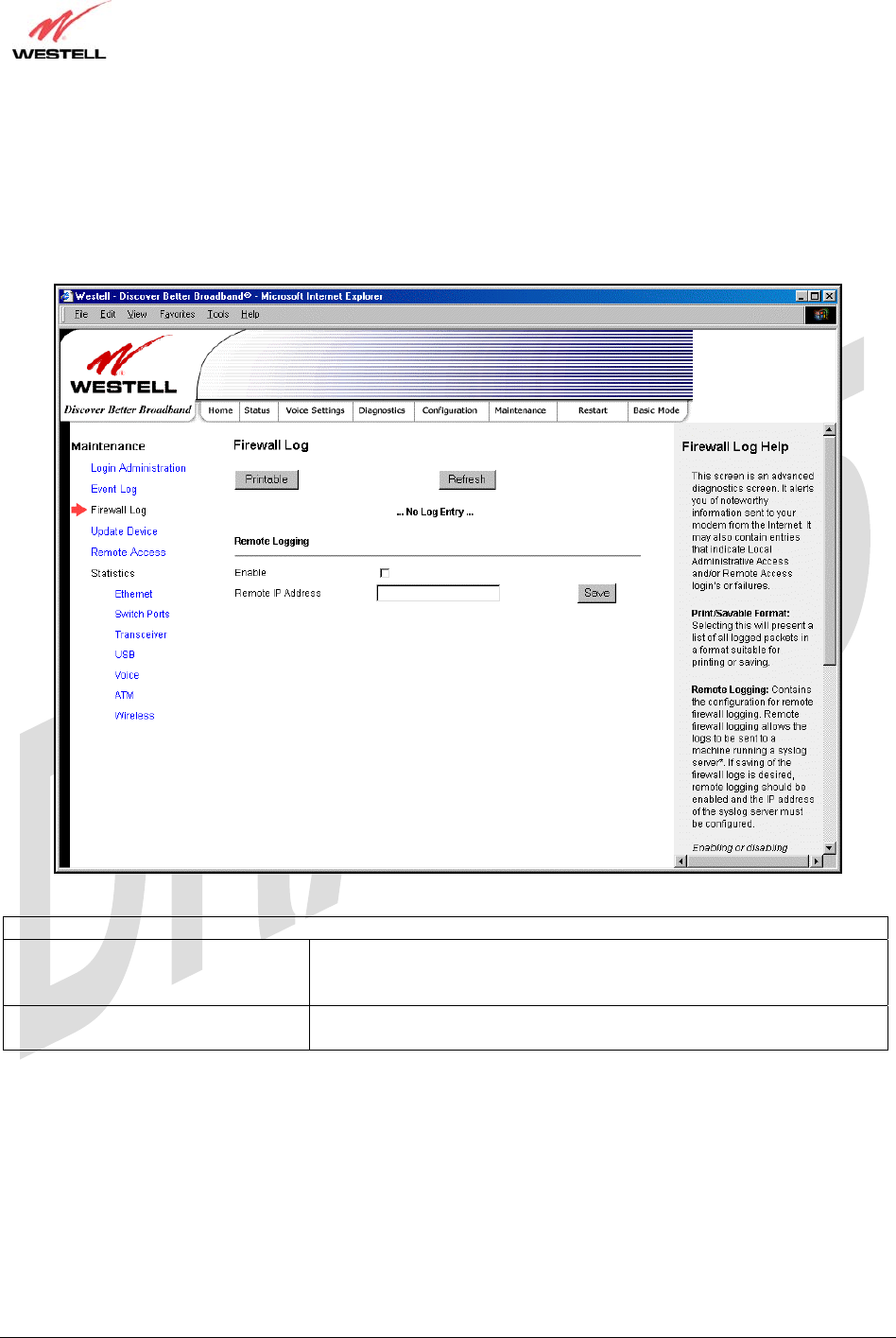The image size is (896, 1338).
Task: Open Login Administration link
Action: coord(138,468)
